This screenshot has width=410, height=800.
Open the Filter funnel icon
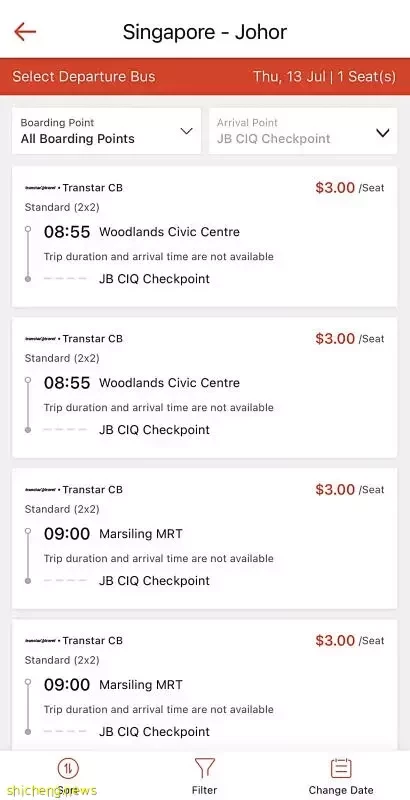pos(204,768)
